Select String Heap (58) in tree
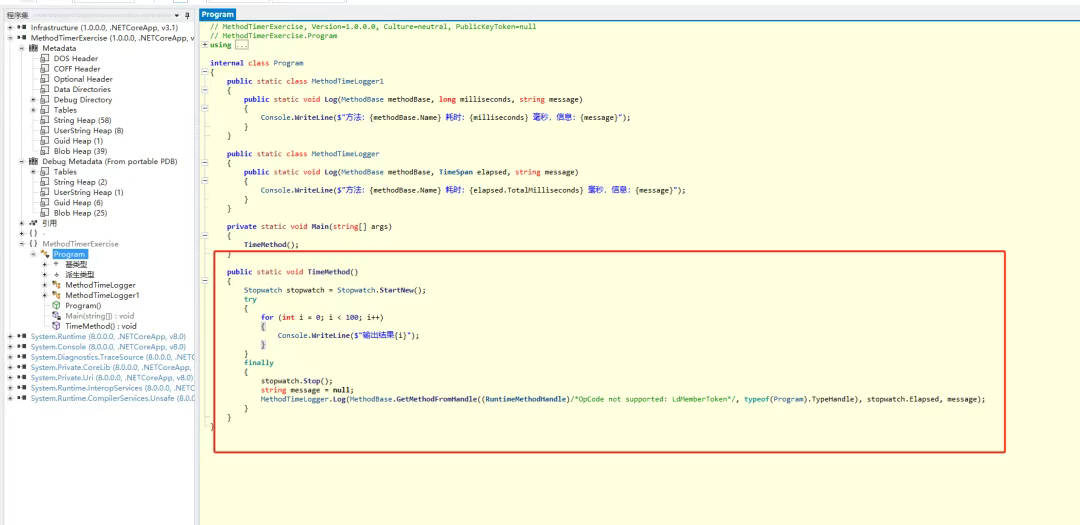Image resolution: width=1080 pixels, height=525 pixels. (82, 120)
